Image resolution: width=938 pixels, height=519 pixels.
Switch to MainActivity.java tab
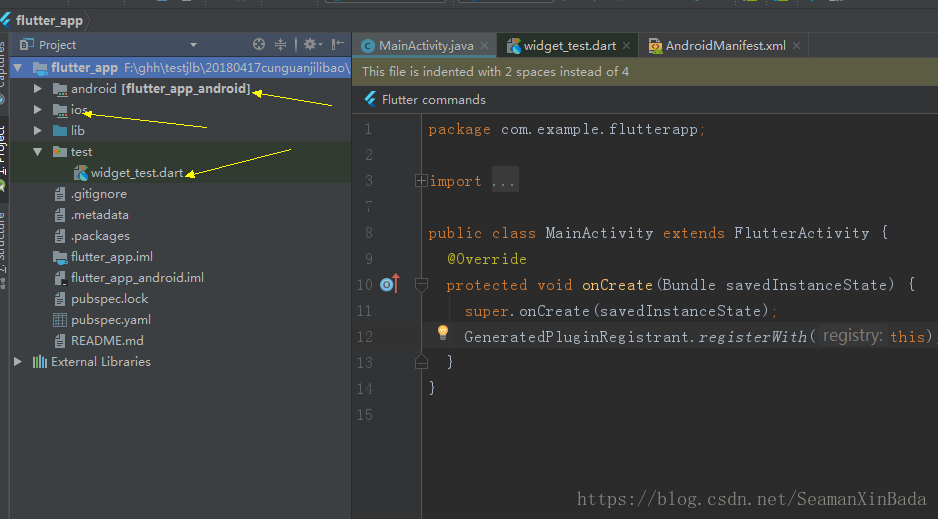coord(425,45)
